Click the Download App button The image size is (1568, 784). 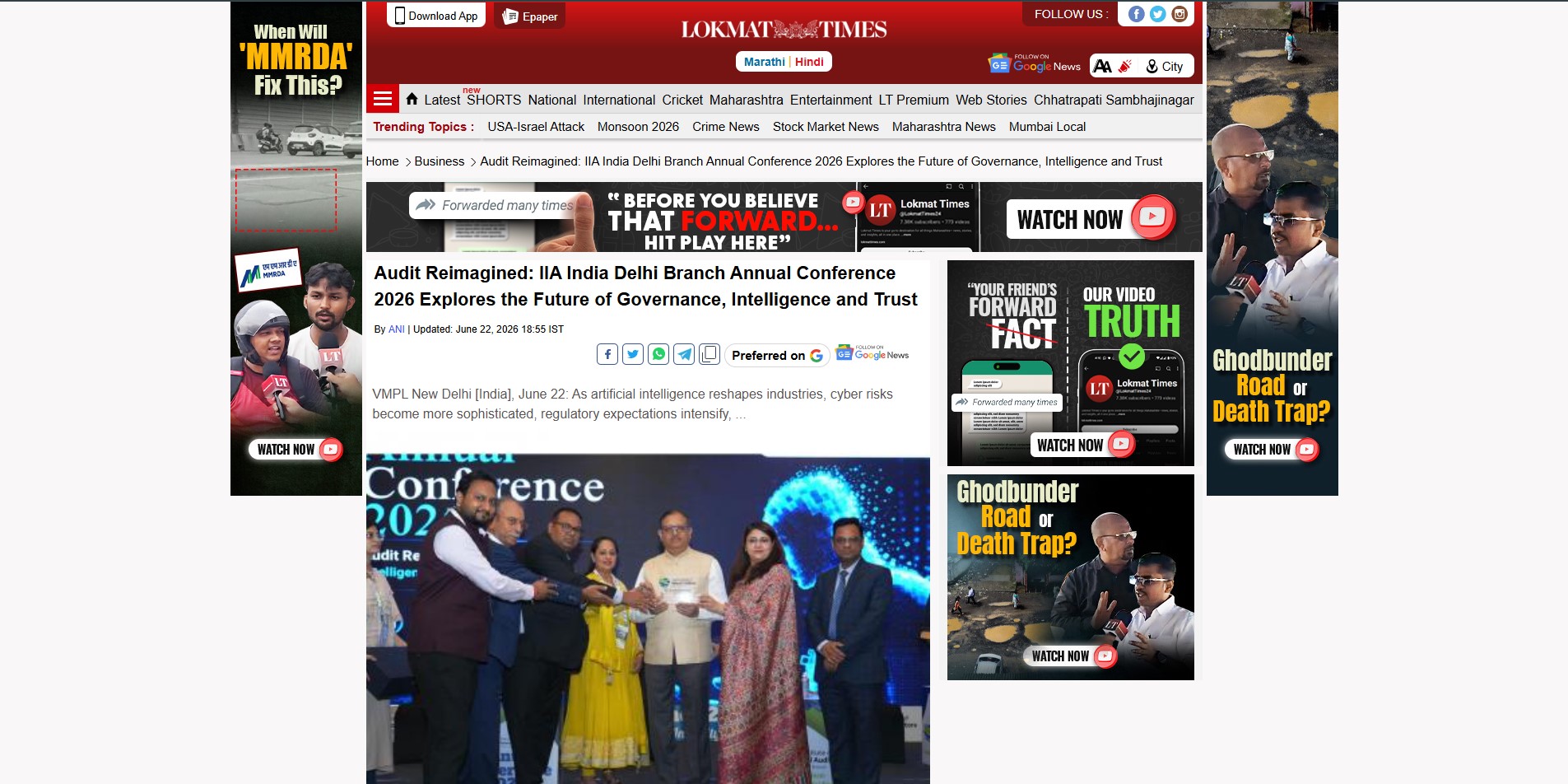(x=436, y=16)
